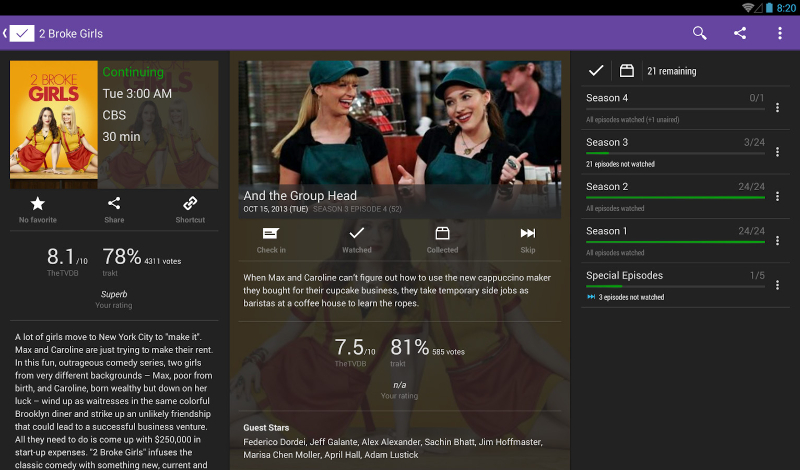The width and height of the screenshot is (800, 470).
Task: Open Season 4 options menu
Action: [x=777, y=108]
